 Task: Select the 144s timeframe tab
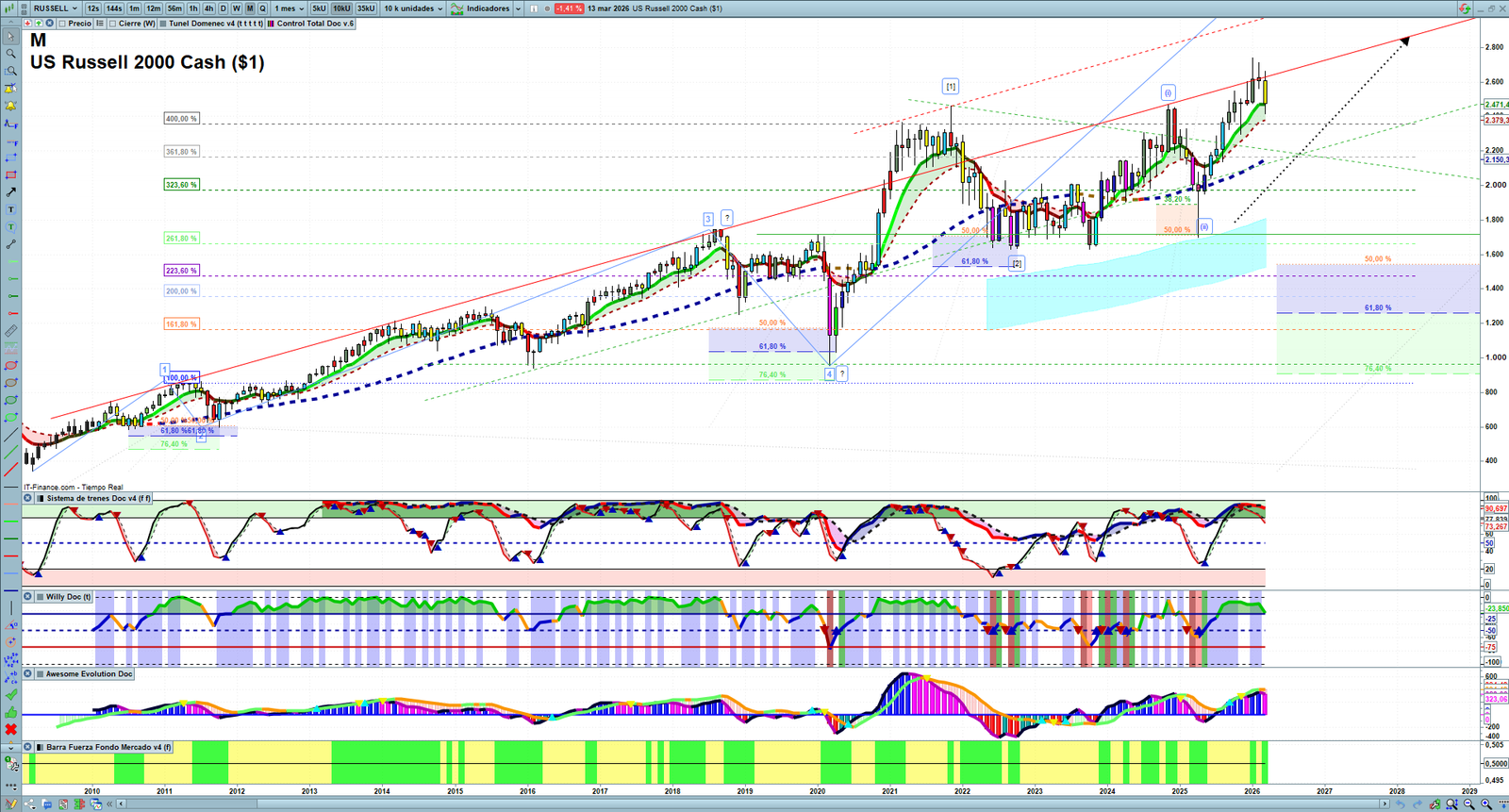pos(114,8)
